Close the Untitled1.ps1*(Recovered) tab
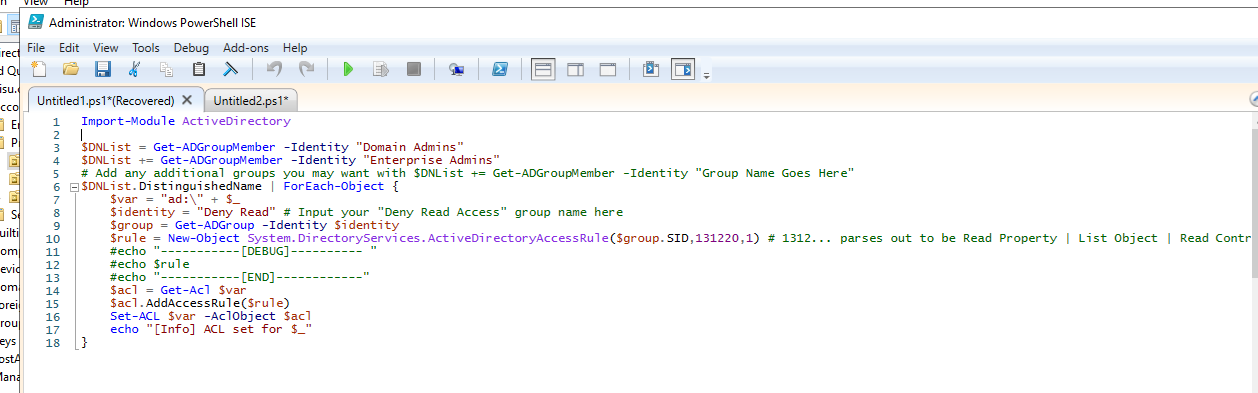The width and height of the screenshot is (1258, 393). click(187, 100)
